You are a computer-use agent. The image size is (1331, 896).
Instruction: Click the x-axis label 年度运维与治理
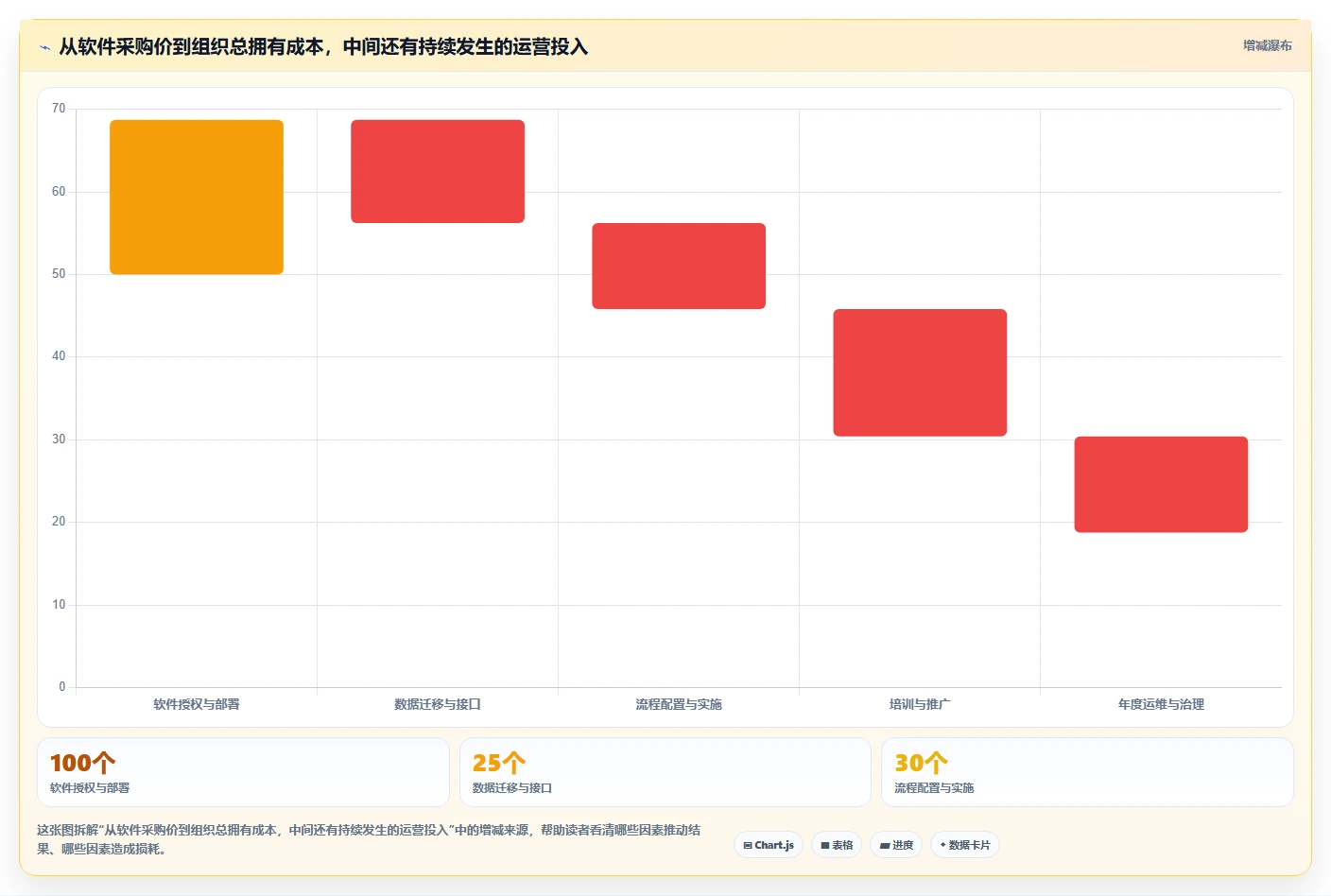[1161, 704]
